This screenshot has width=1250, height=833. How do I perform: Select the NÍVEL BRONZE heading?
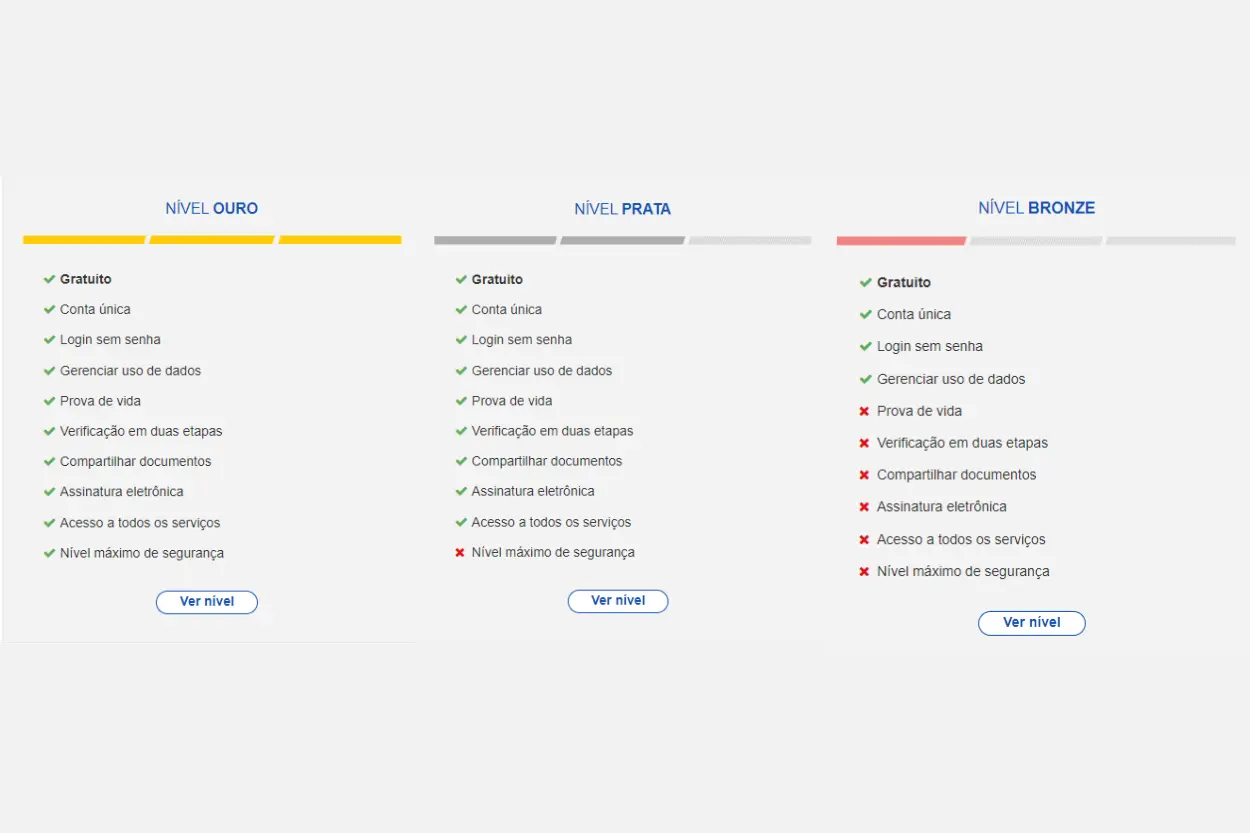[x=1036, y=208]
